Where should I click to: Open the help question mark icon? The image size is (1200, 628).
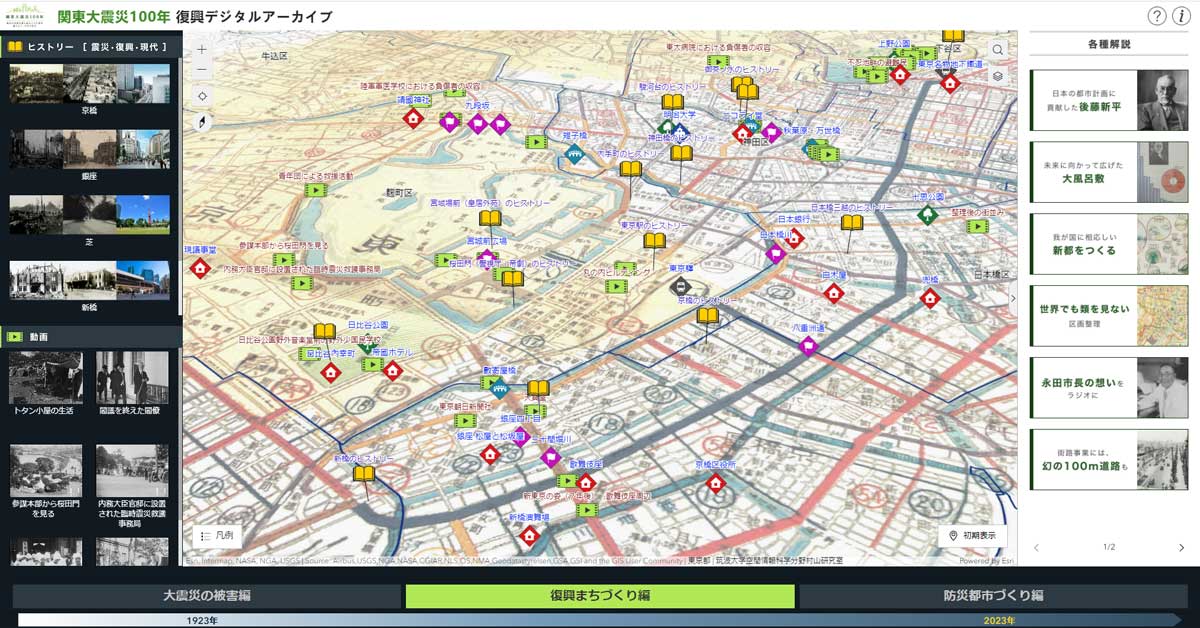click(x=1157, y=16)
